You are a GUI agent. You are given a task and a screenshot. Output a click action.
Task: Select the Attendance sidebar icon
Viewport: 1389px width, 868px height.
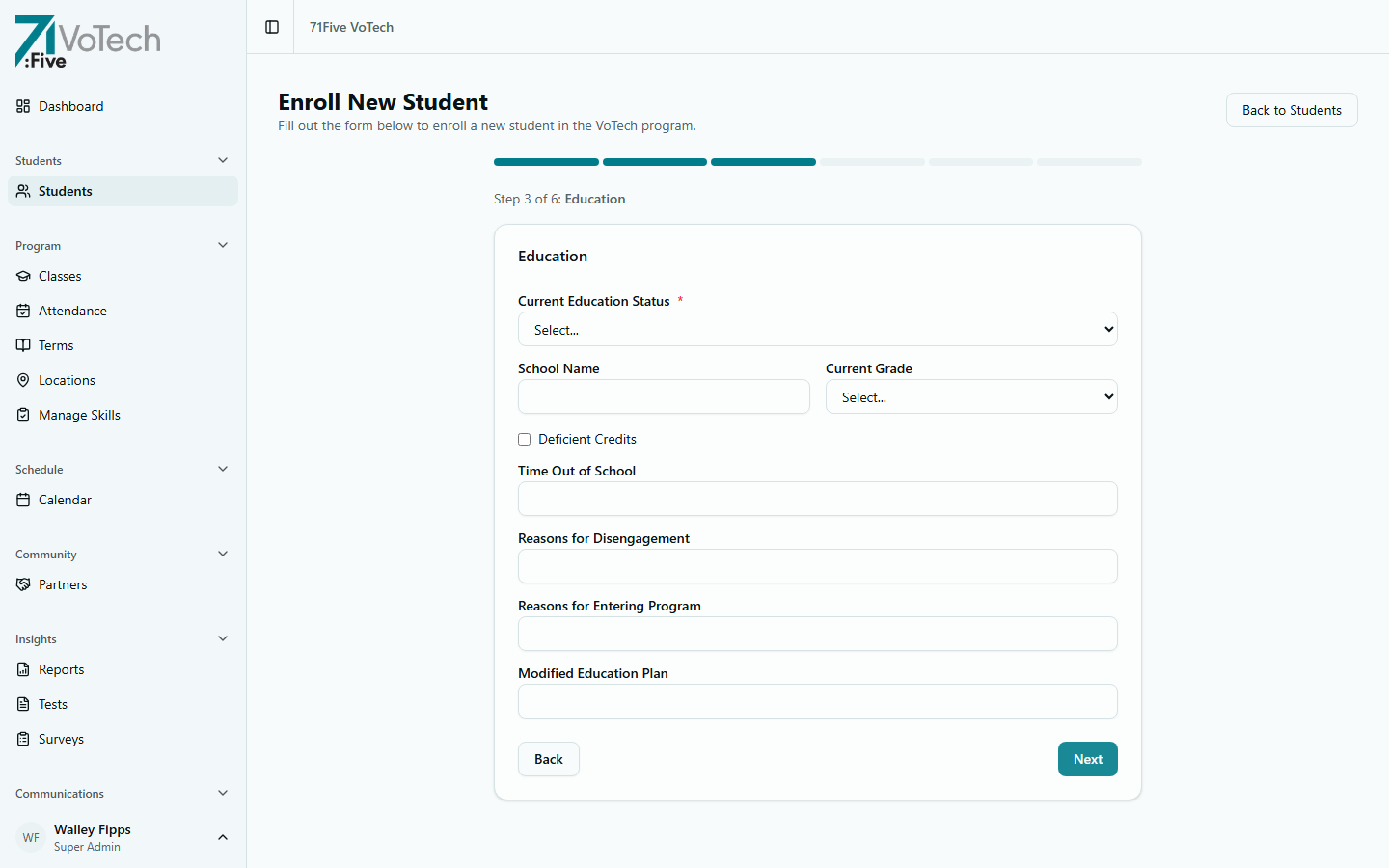click(23, 311)
